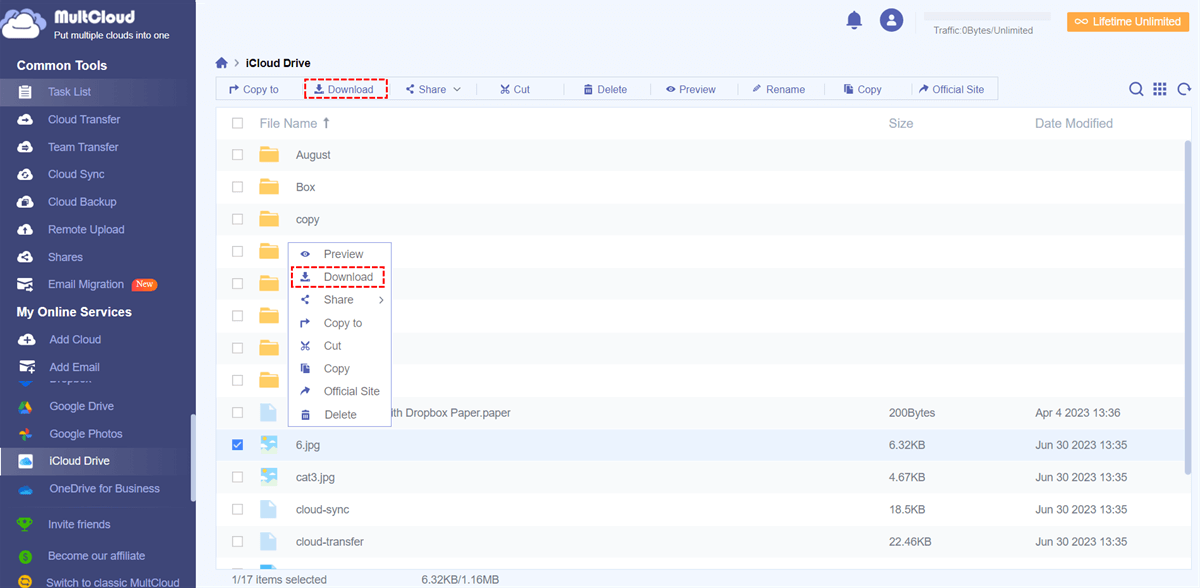Click the Delete toolbar button

[605, 89]
